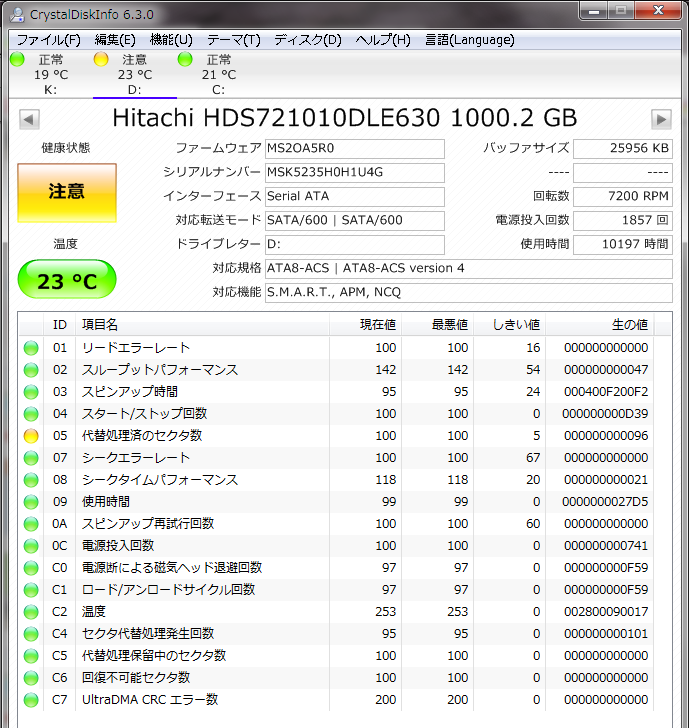Click the yellow status icon for attribute 05
689x728 pixels.
coord(31,436)
